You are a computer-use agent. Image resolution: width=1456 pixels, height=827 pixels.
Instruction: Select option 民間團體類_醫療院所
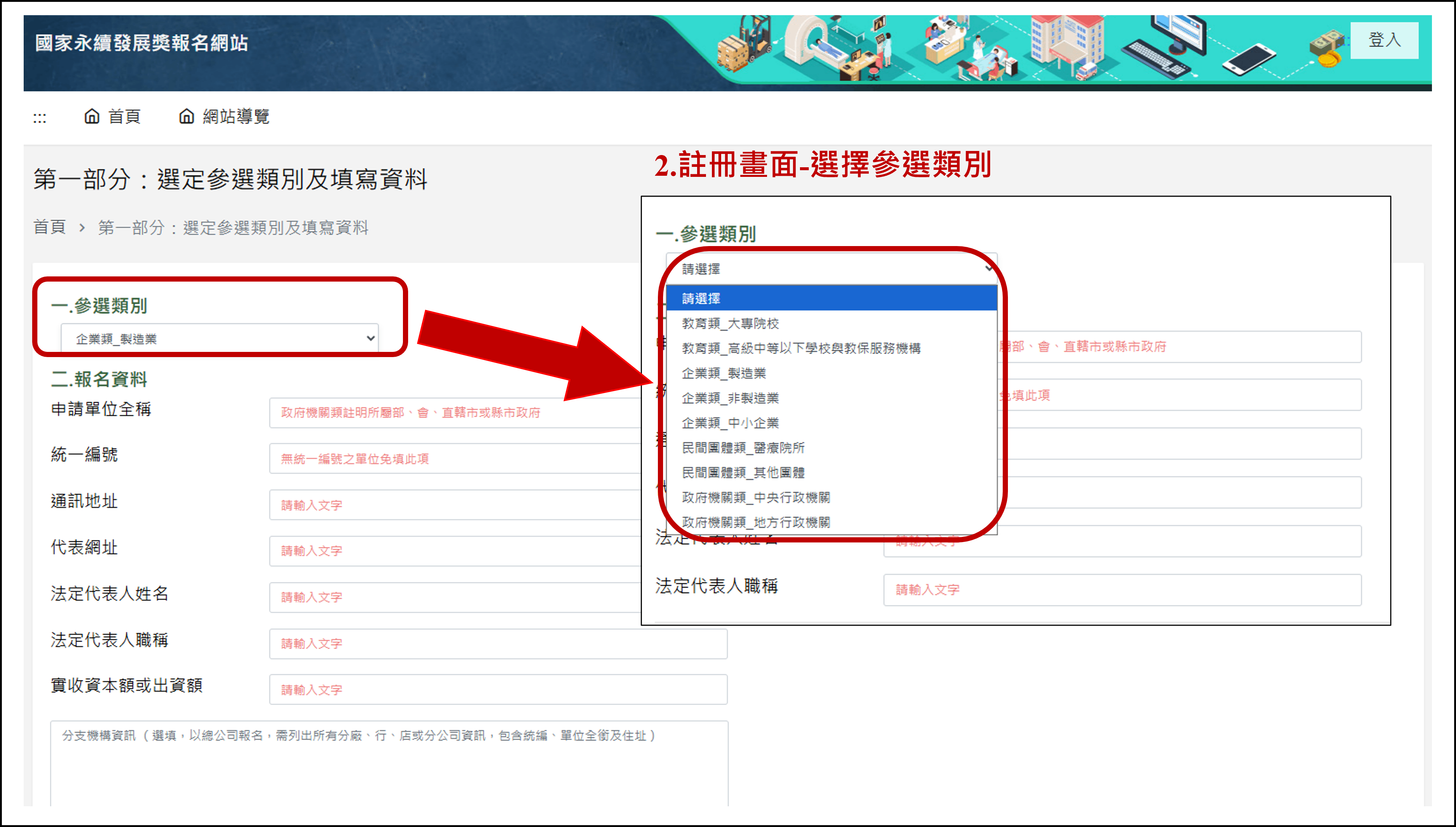831,448
